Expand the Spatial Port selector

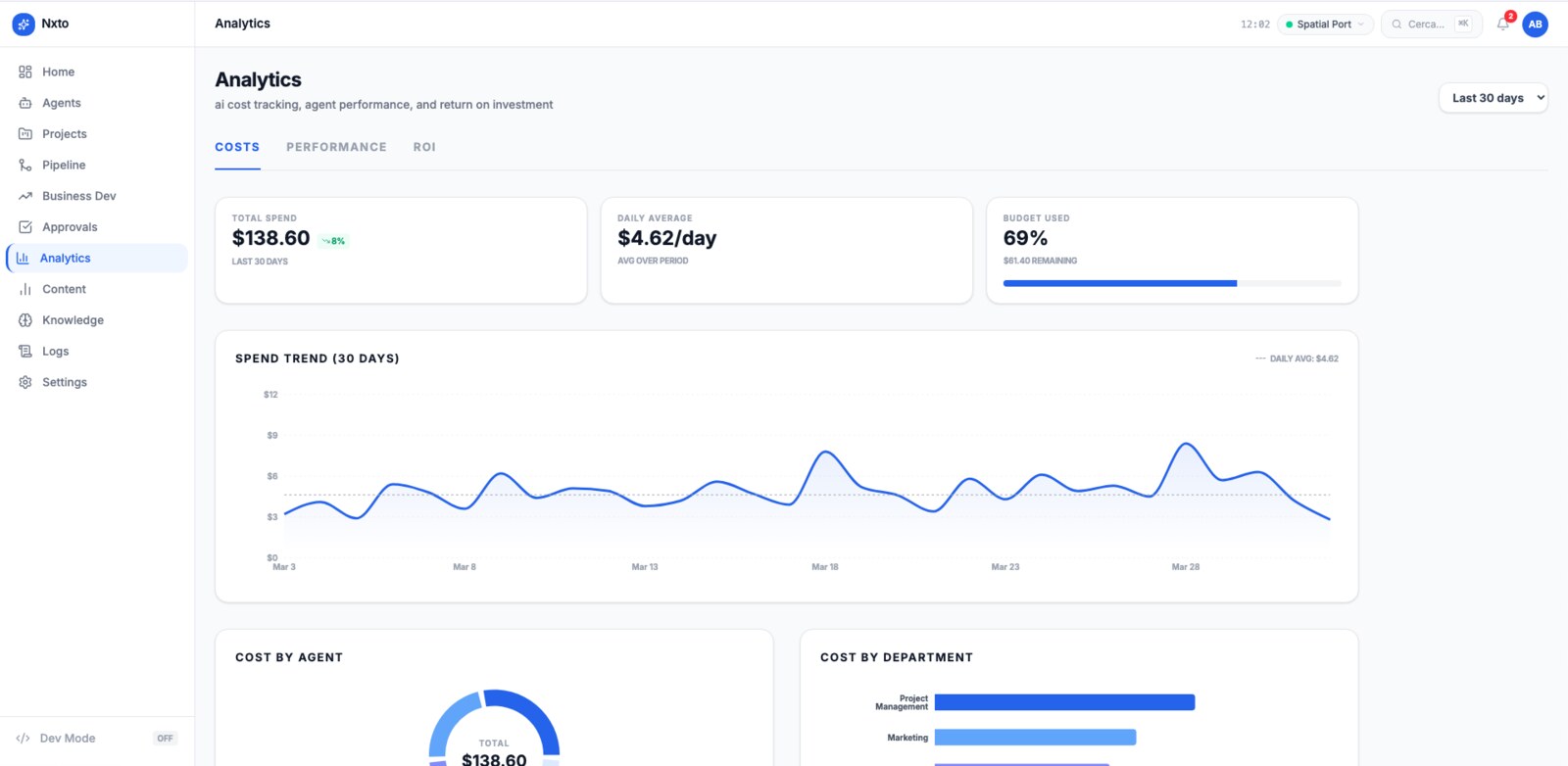1327,24
